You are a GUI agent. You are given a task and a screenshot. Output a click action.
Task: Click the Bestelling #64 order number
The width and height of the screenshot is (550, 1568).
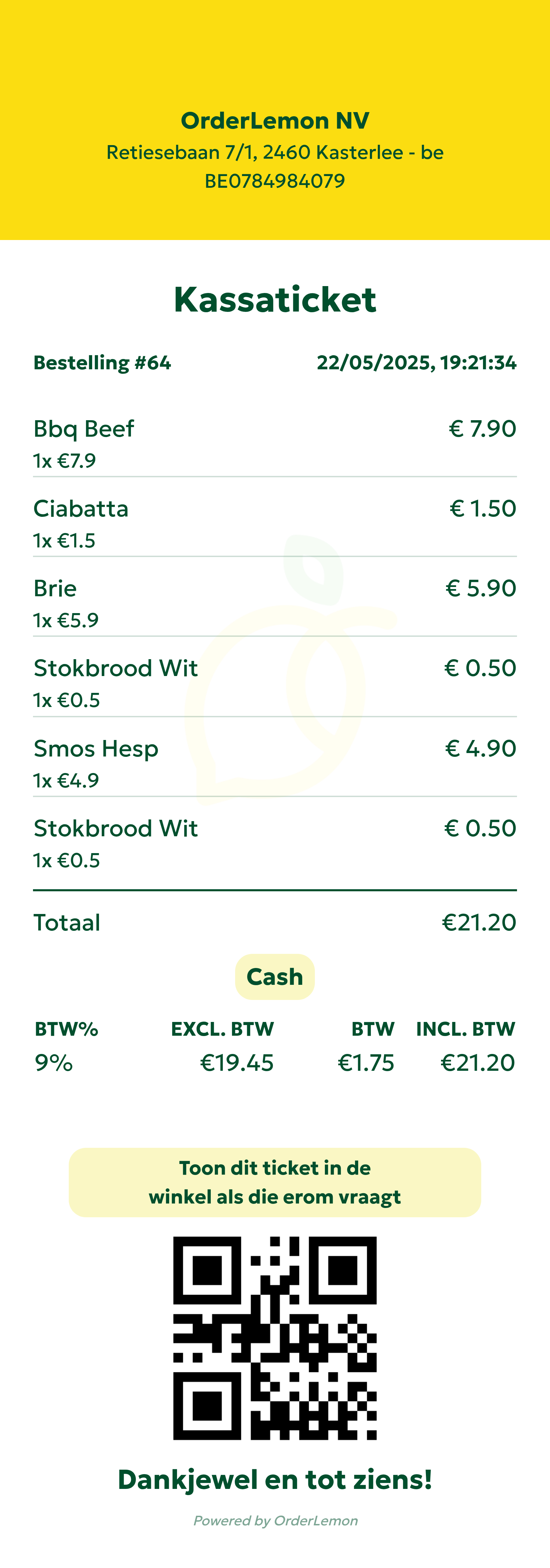pyautogui.click(x=102, y=363)
